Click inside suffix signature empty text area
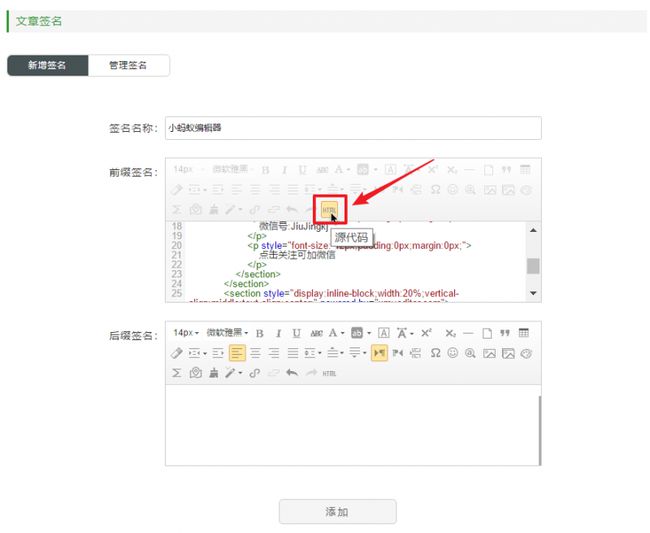The height and width of the screenshot is (533, 650). [x=353, y=425]
